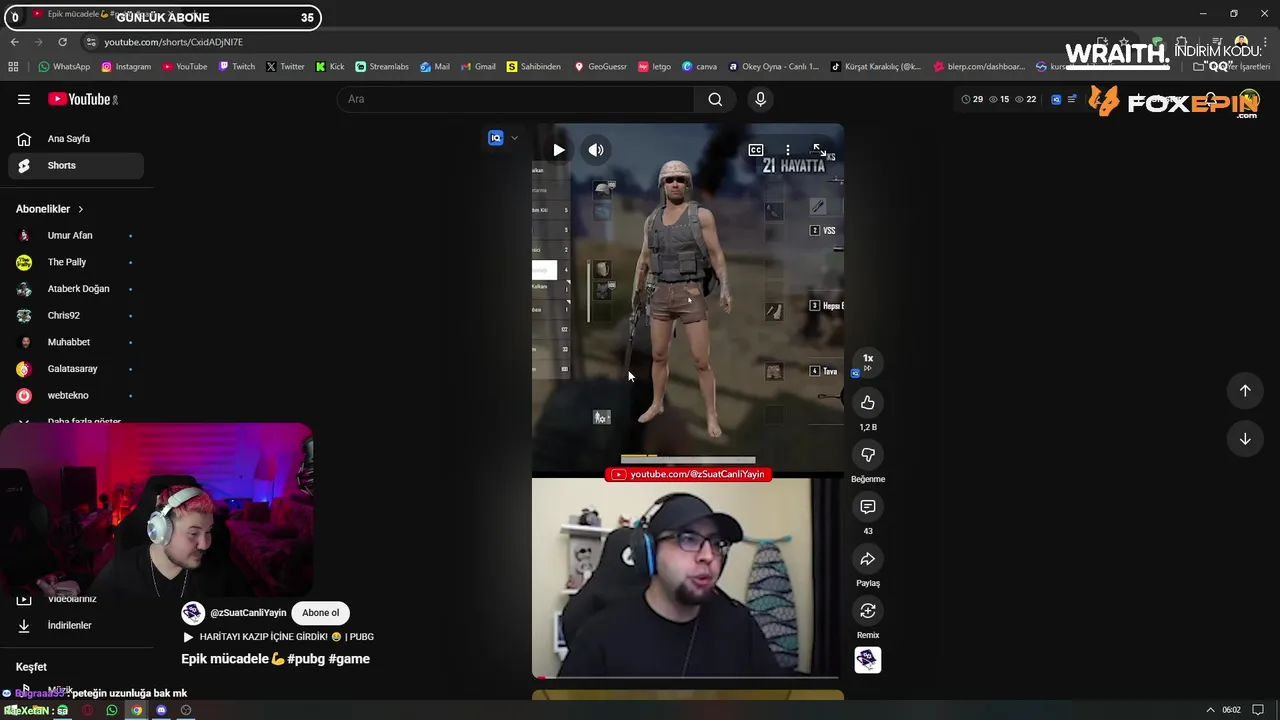Open the Ataberk Doğan channel
Viewport: 1280px width, 720px height.
coord(76,289)
